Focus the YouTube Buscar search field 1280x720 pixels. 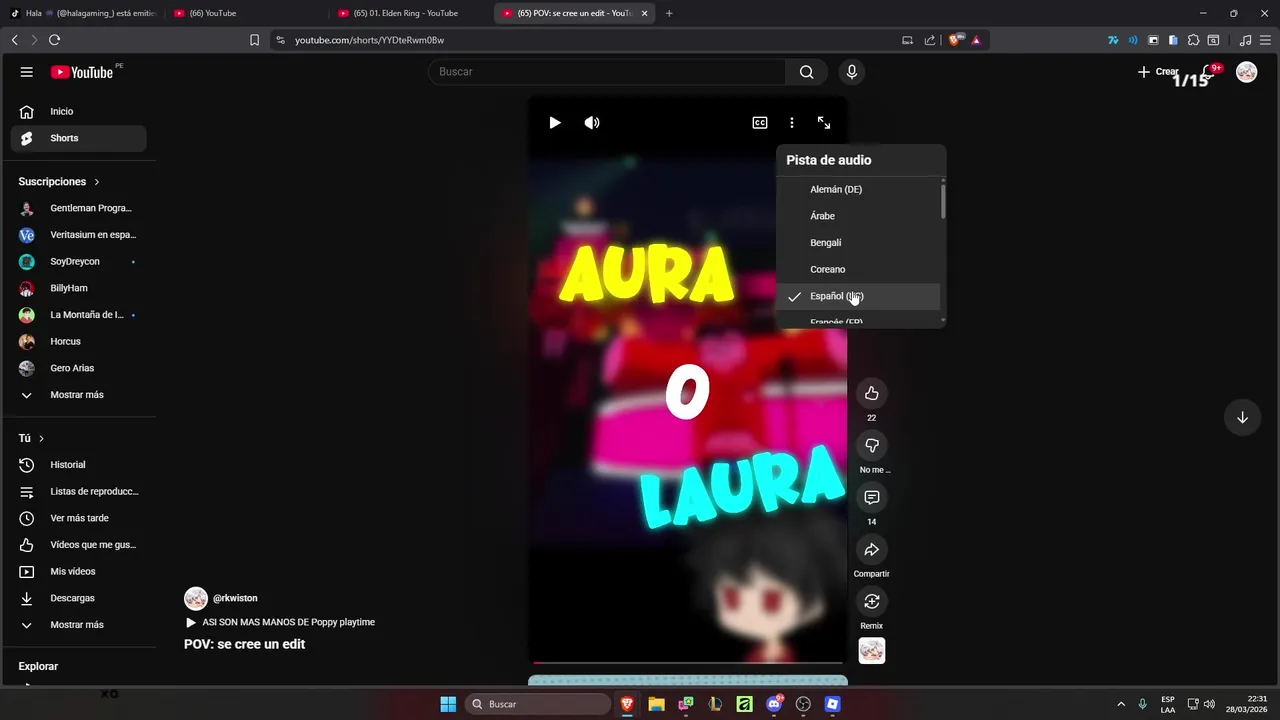click(x=608, y=72)
